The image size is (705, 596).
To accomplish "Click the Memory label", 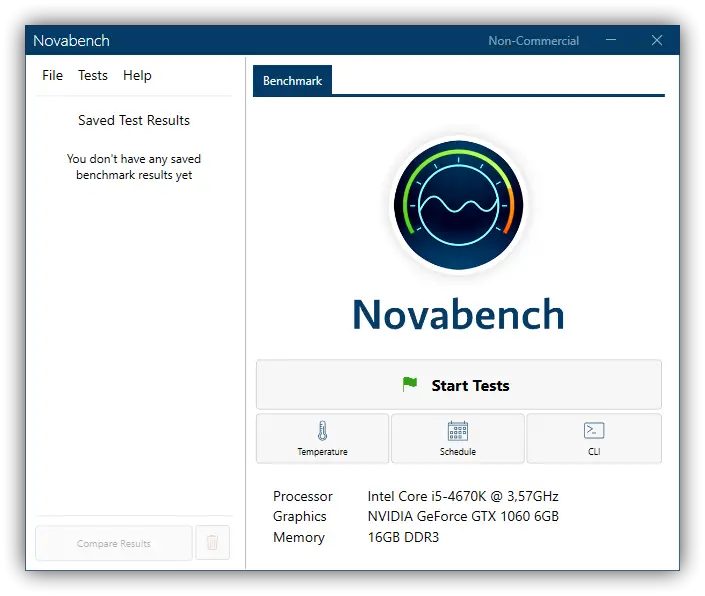I will coord(299,537).
